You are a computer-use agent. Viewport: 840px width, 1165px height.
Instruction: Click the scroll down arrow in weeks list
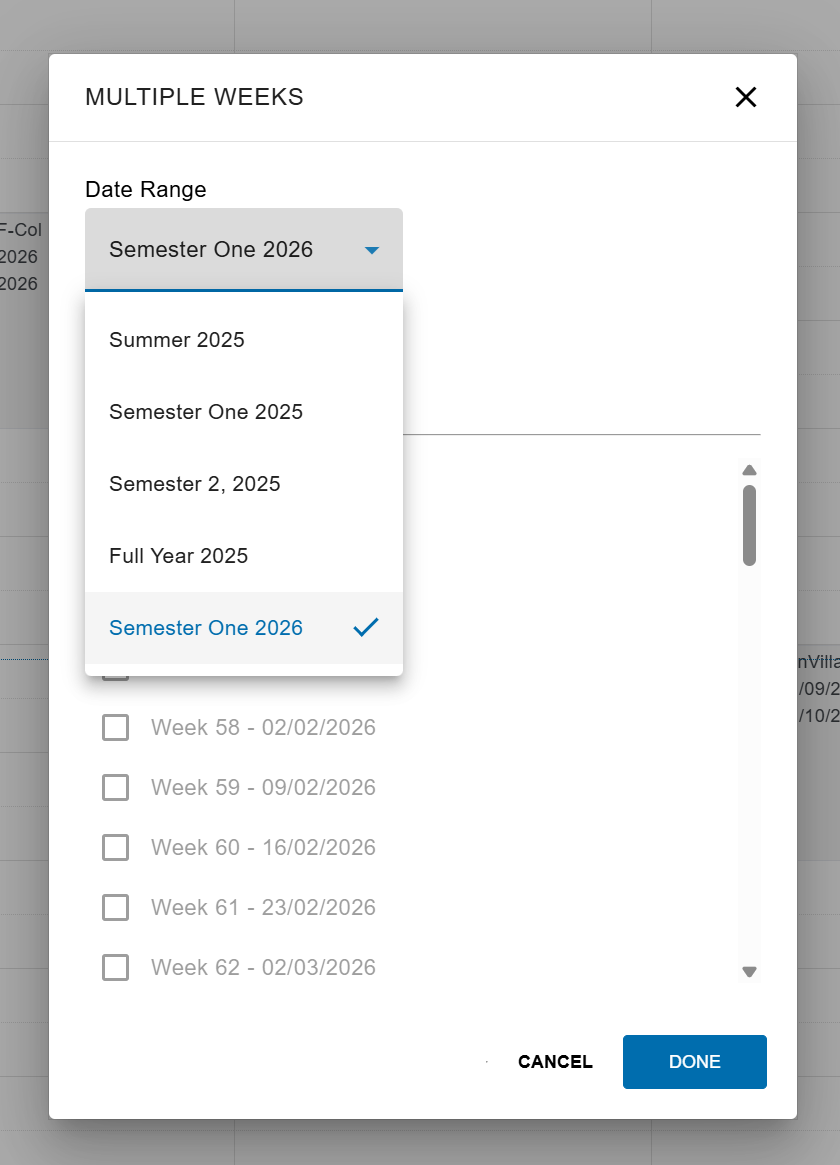tap(749, 972)
